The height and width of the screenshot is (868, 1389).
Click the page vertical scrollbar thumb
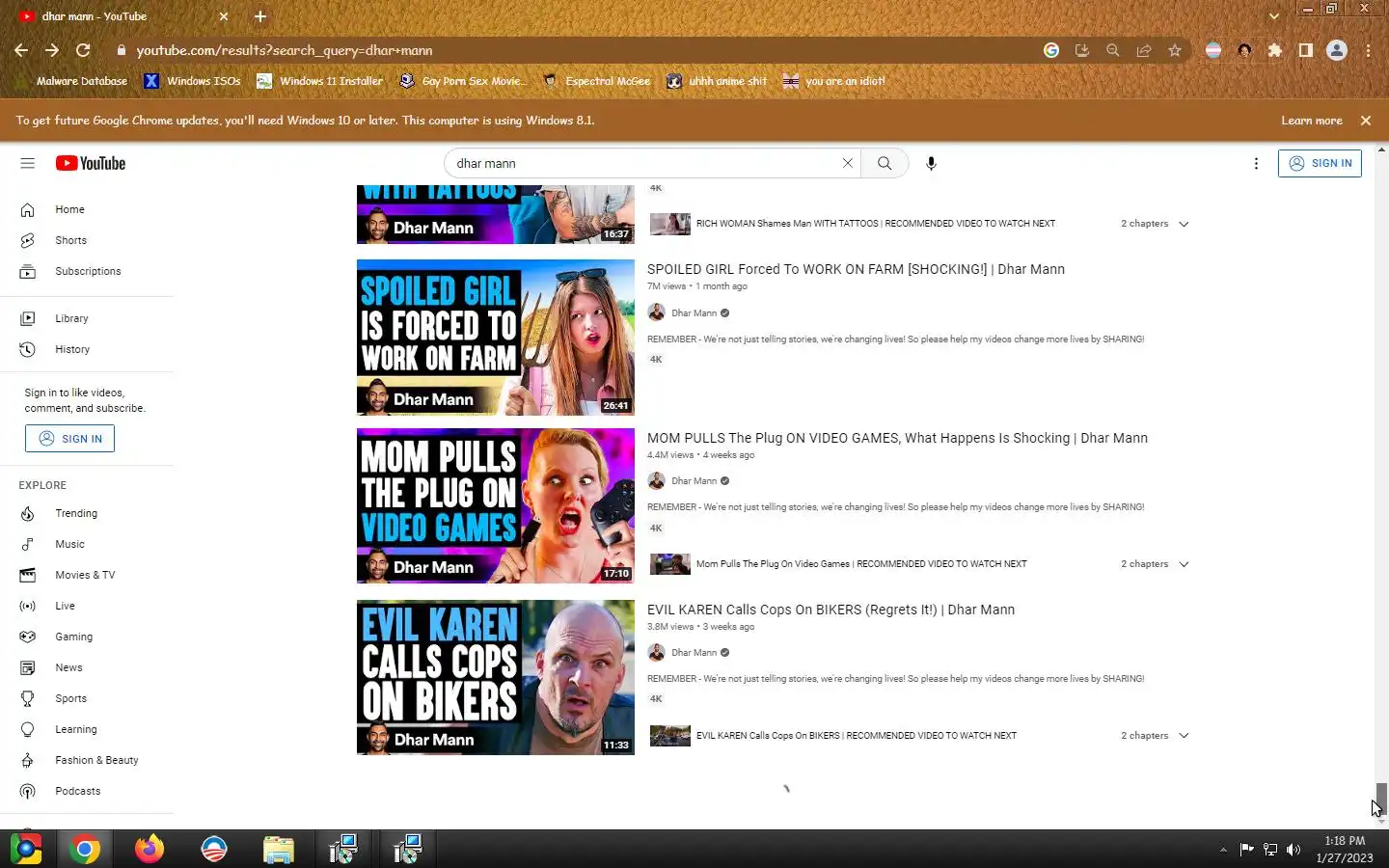click(1381, 797)
